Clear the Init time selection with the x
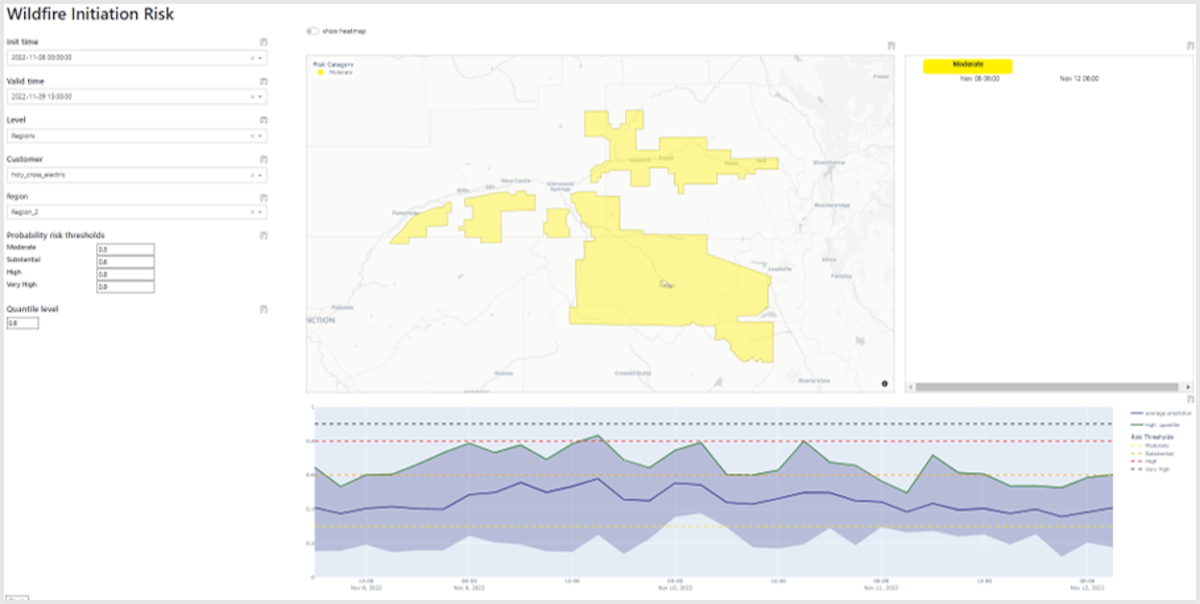The width and height of the screenshot is (1200, 604). pyautogui.click(x=253, y=58)
